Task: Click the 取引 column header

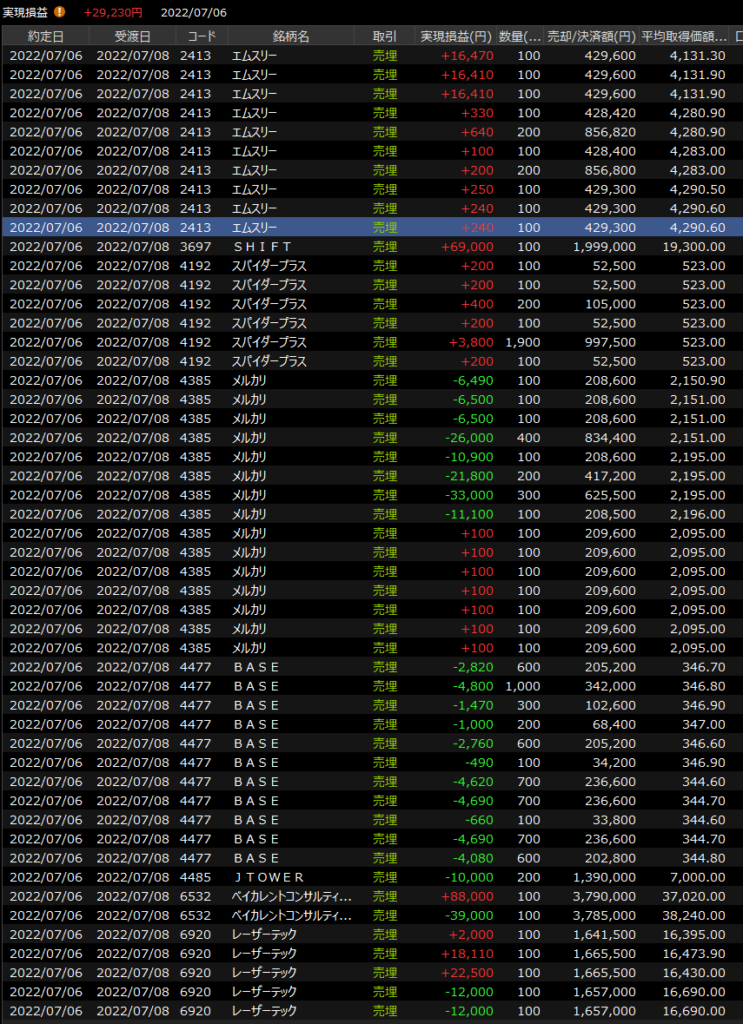Action: coord(384,36)
